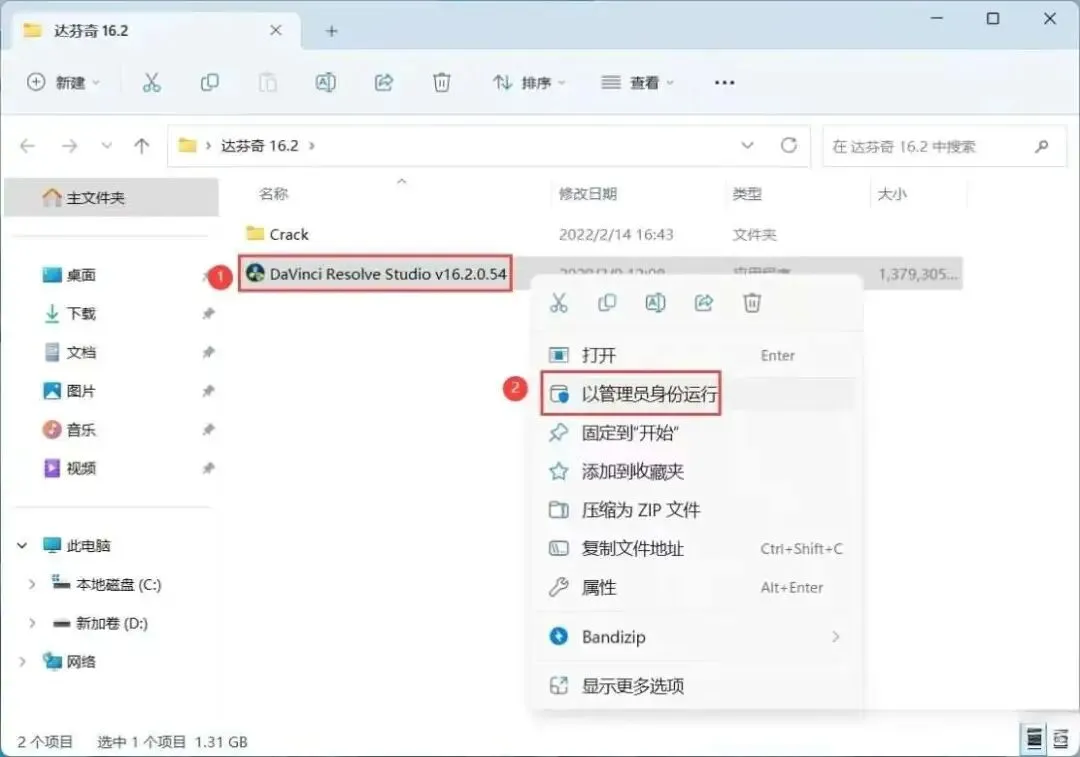Unpin 视频 using its pin icon
The image size is (1080, 757).
tap(207, 468)
